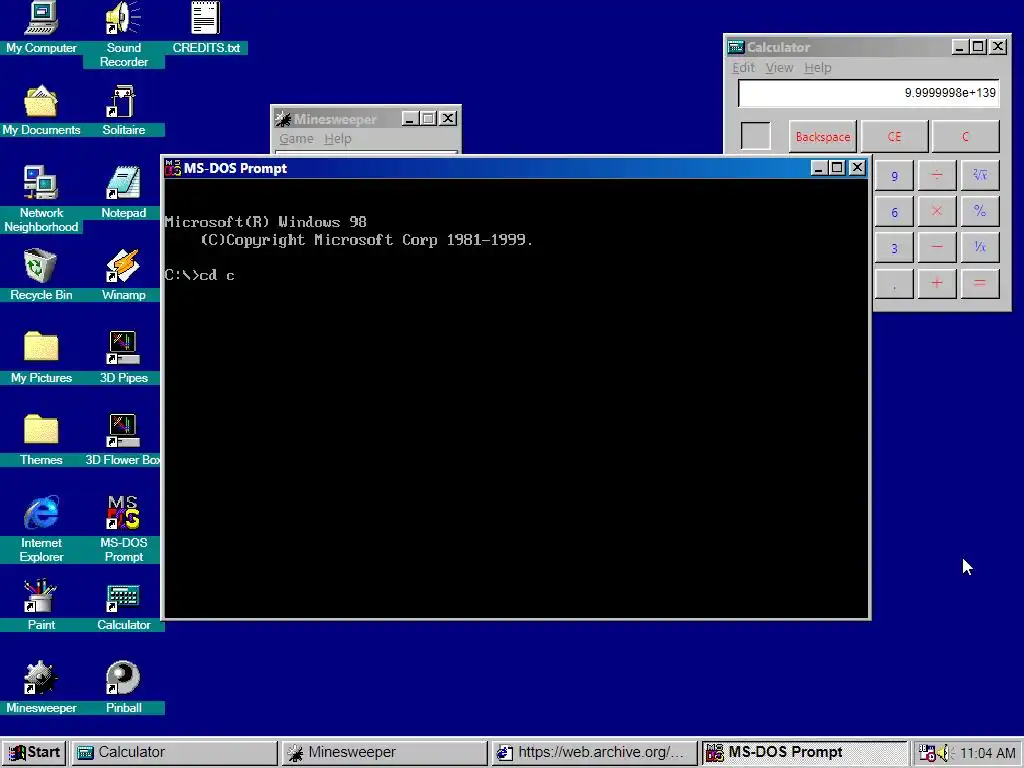Click the scheduler tray icon beside speaker
Image resolution: width=1024 pixels, height=768 pixels.
(927, 753)
